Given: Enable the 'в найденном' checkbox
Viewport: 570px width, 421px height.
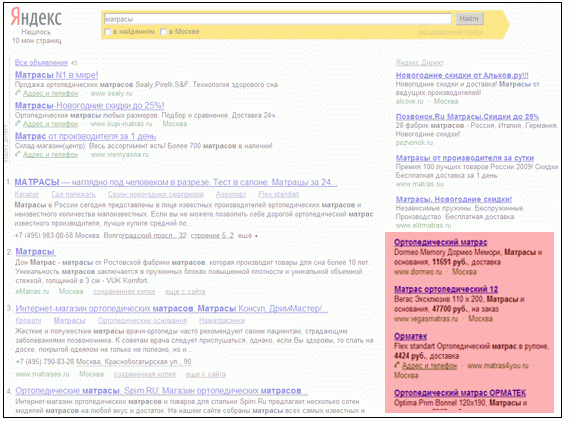Looking at the screenshot, I should click(x=108, y=32).
